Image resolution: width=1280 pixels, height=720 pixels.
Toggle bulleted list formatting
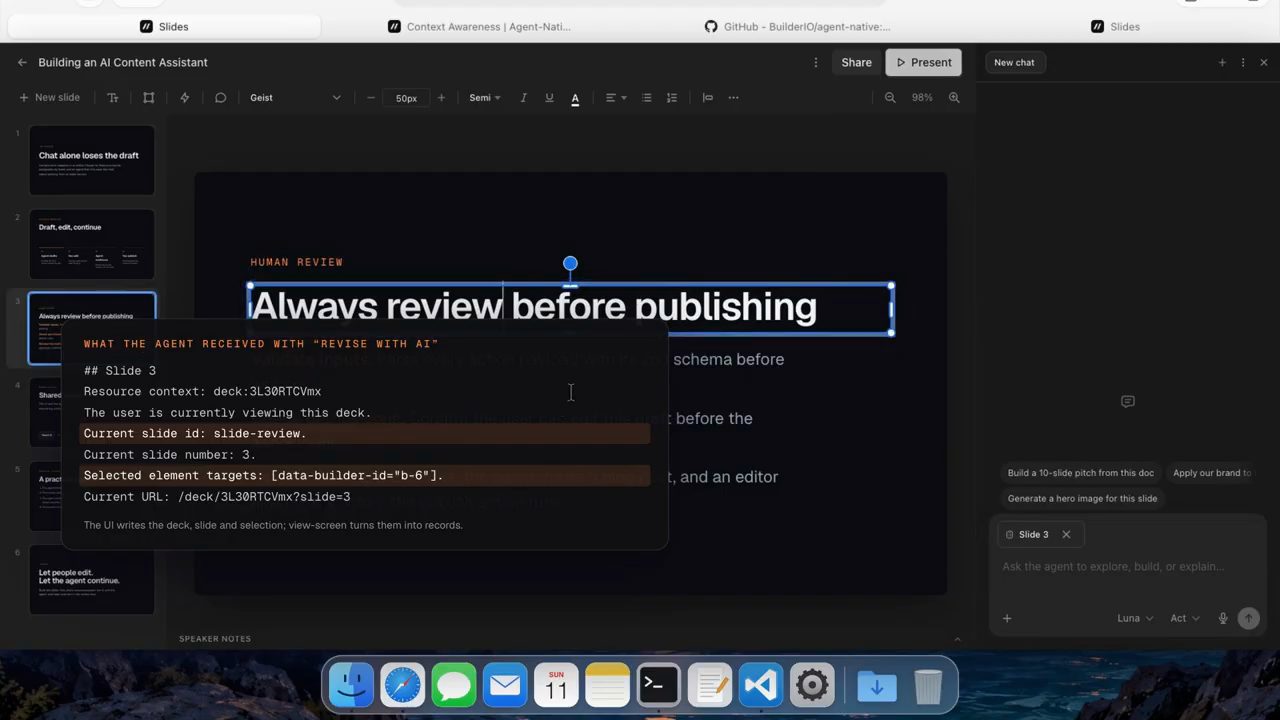[647, 98]
